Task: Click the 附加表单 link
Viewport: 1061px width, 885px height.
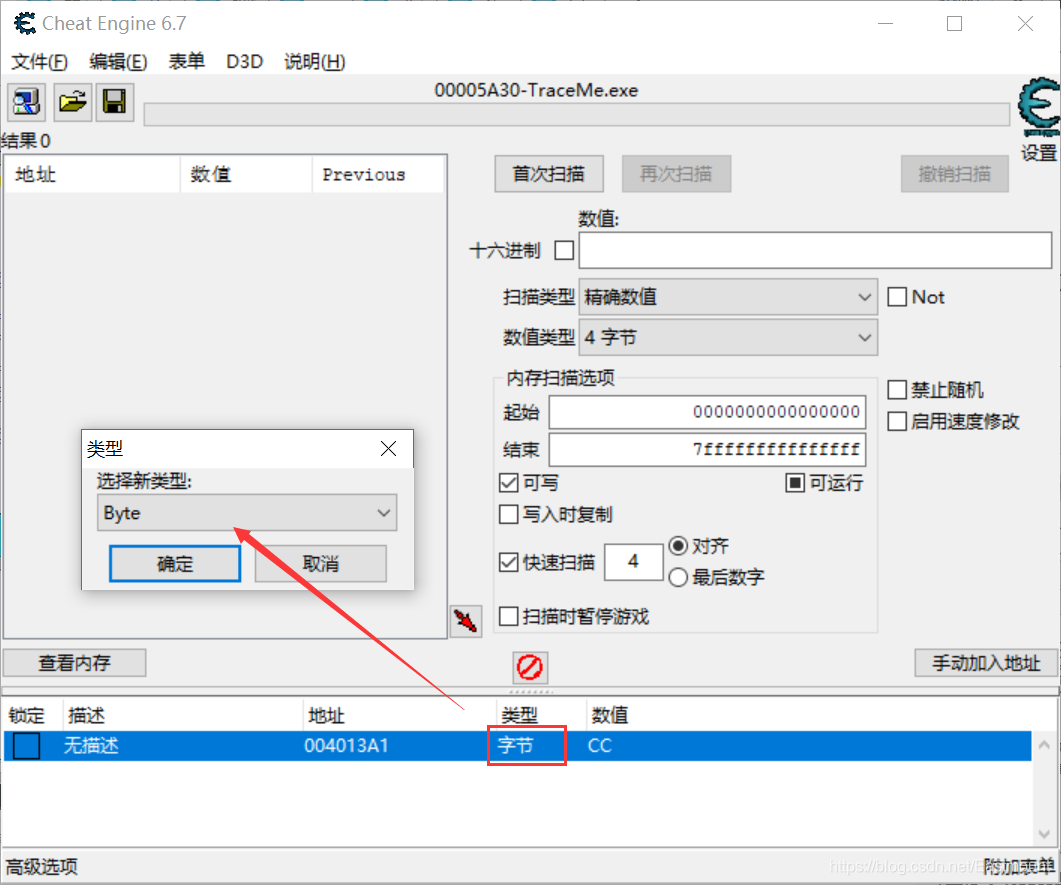Action: 1018,867
